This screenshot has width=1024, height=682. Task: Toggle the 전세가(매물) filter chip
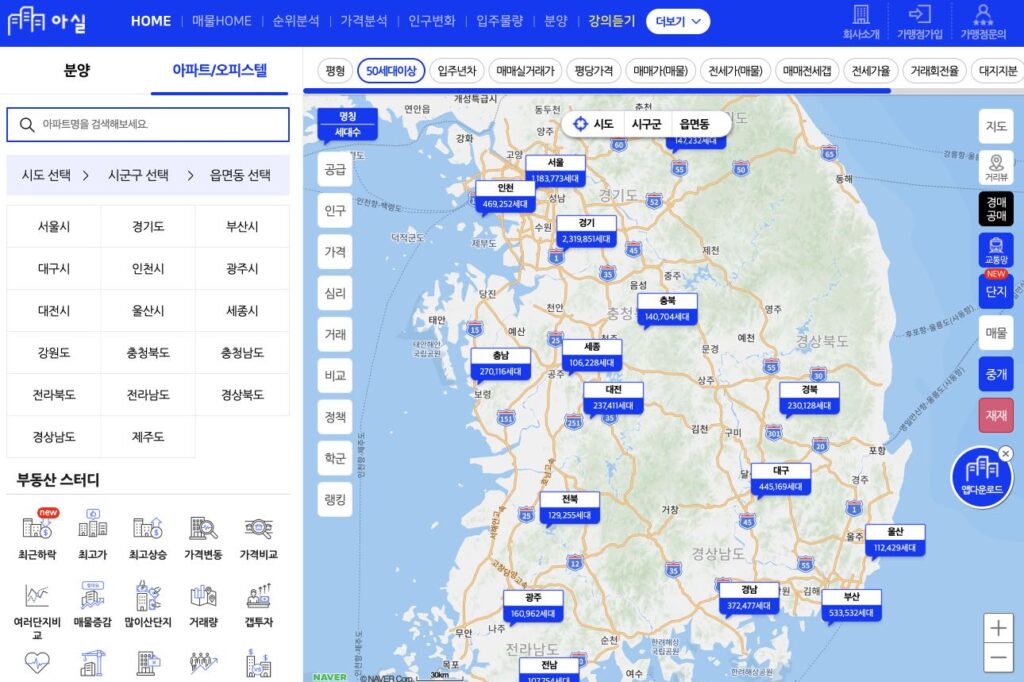click(735, 71)
